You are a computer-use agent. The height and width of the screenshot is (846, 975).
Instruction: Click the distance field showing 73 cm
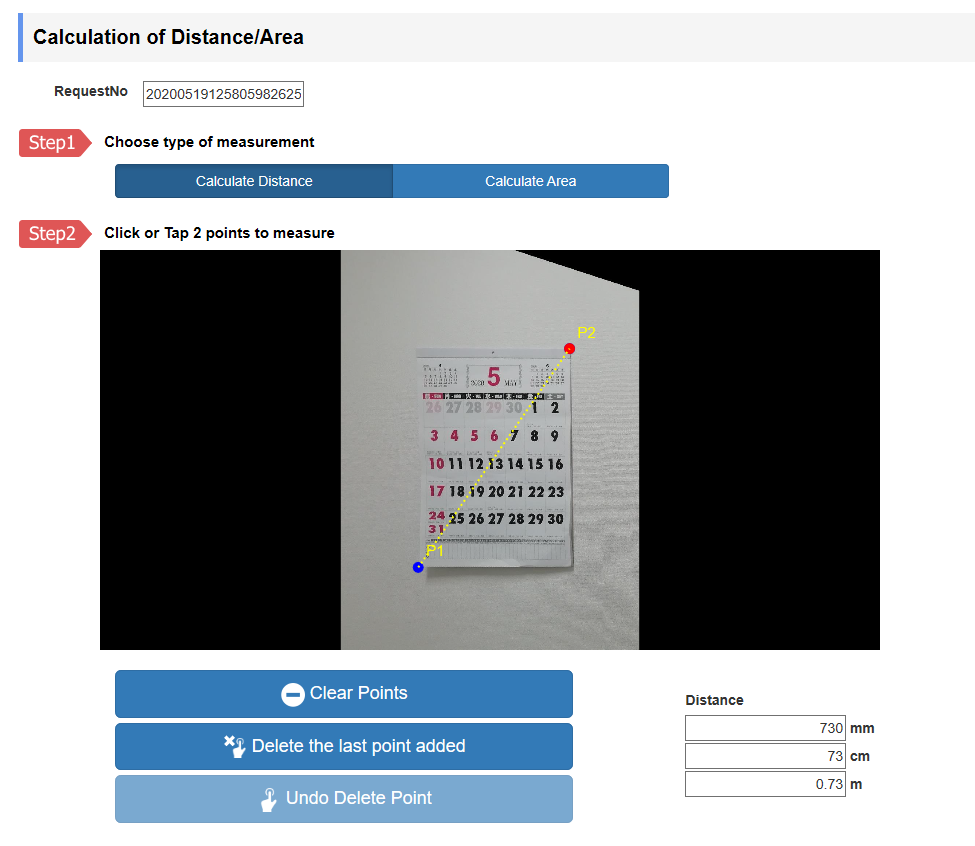click(x=765, y=756)
